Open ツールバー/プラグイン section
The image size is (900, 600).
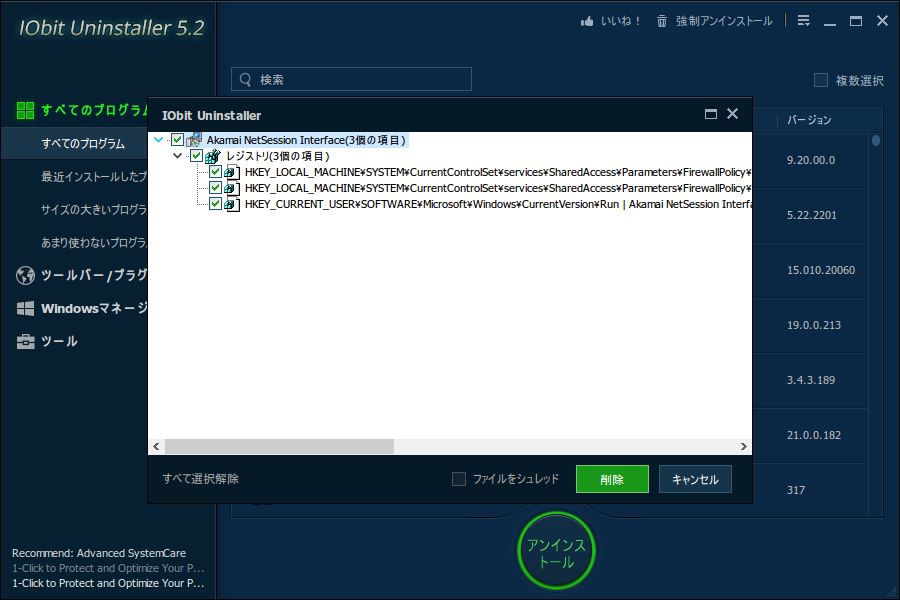94,276
